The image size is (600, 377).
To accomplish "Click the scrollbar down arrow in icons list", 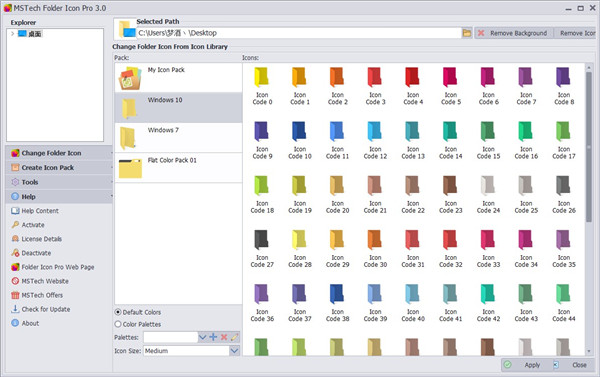I will point(589,351).
